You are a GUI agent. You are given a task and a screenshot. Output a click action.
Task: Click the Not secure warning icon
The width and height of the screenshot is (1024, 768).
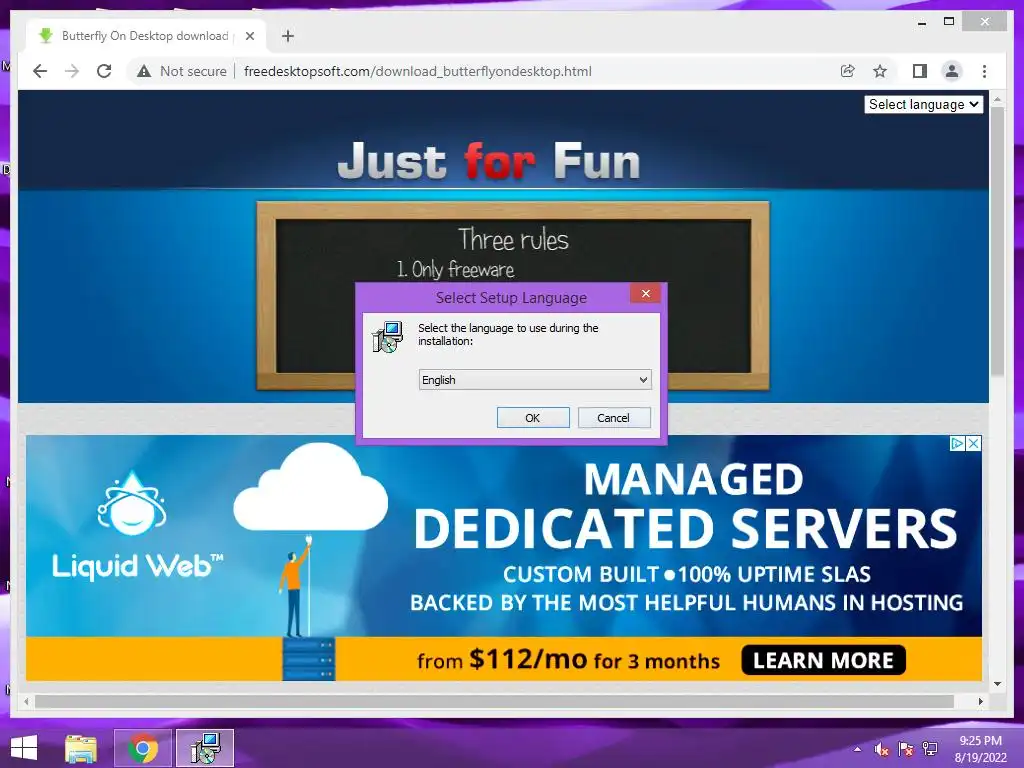coord(144,71)
